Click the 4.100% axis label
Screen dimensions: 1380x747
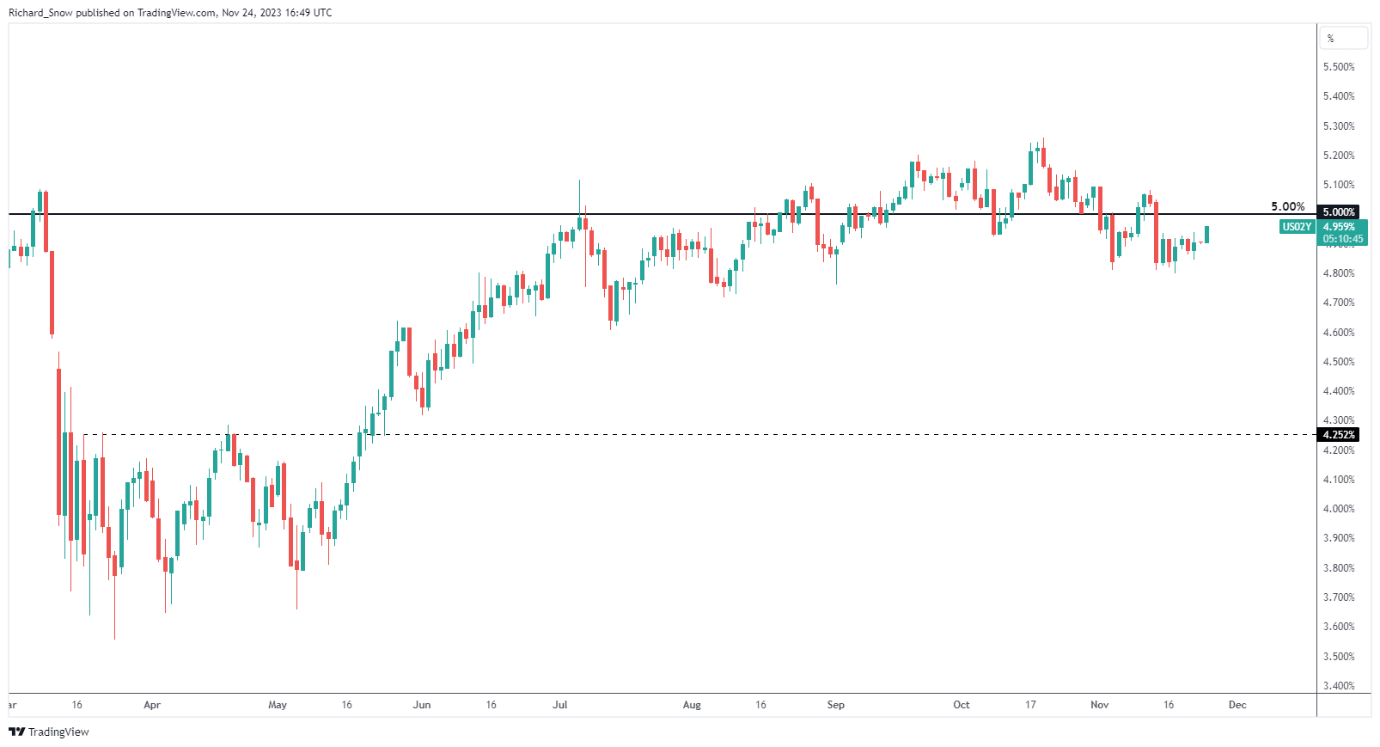pos(1339,479)
